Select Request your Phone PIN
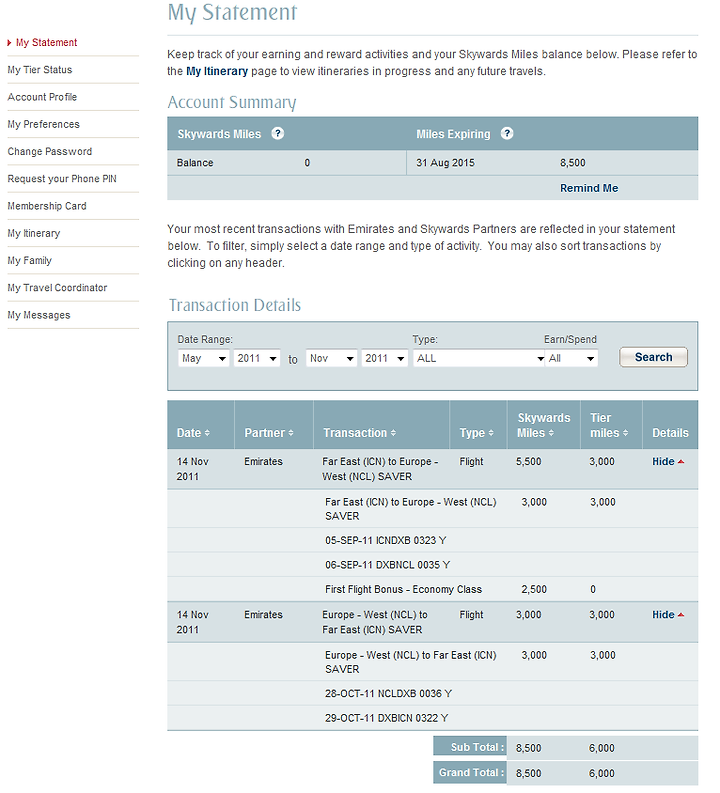 pos(62,179)
